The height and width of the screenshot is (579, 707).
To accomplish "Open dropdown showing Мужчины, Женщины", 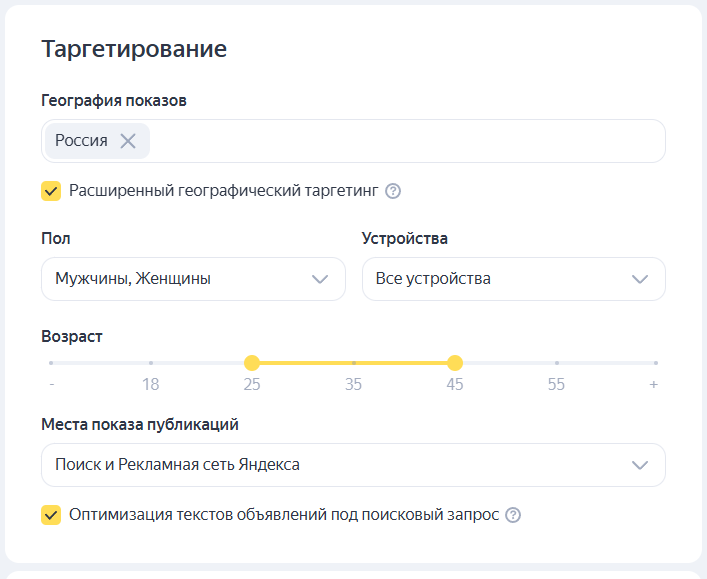I will coord(180,279).
